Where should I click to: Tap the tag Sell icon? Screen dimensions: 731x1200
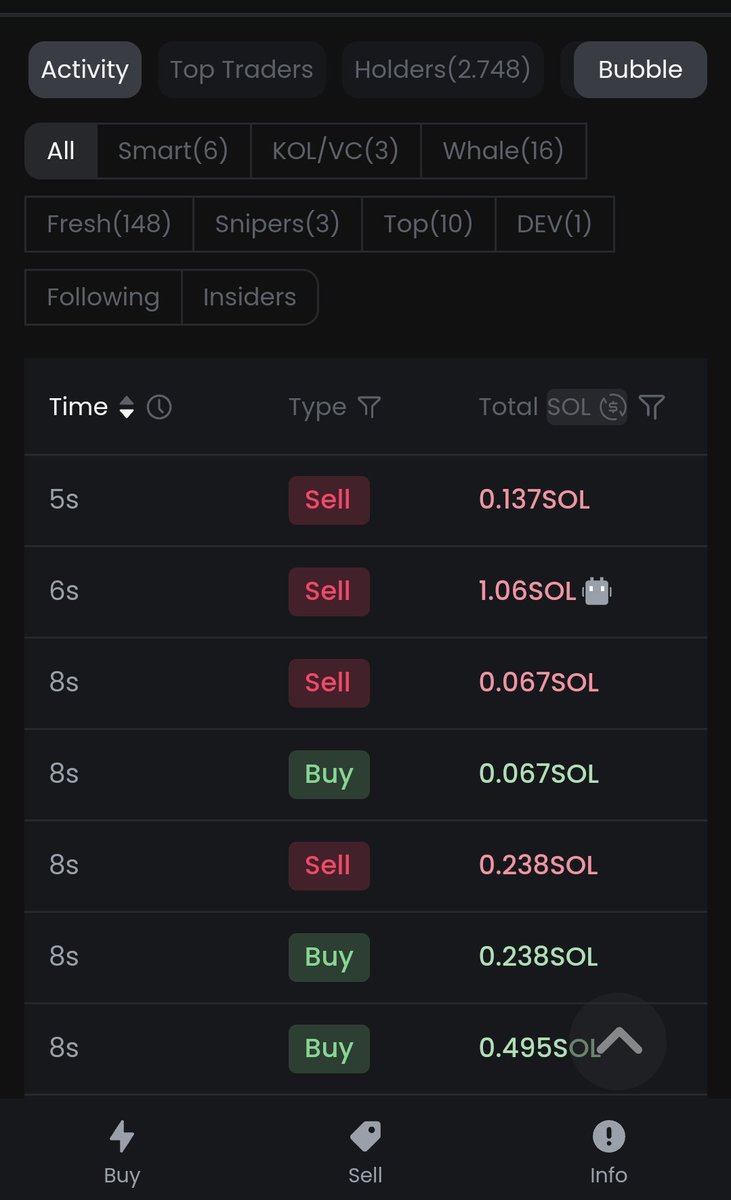tap(365, 1137)
